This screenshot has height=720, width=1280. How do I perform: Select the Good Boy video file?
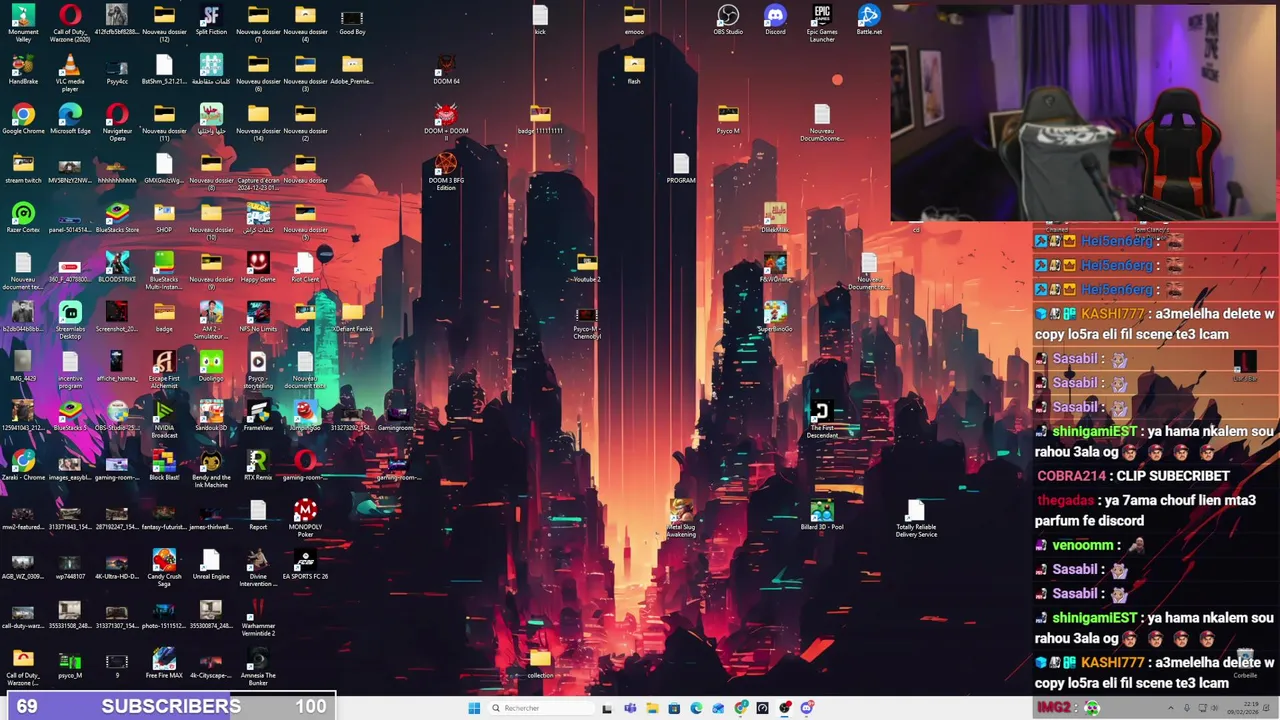point(352,20)
